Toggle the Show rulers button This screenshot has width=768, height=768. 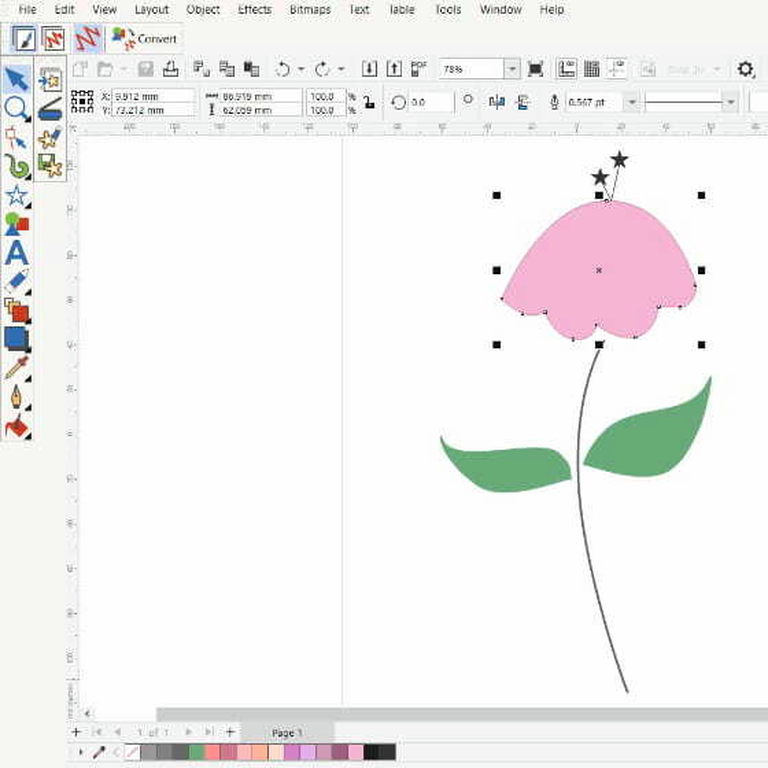click(566, 69)
